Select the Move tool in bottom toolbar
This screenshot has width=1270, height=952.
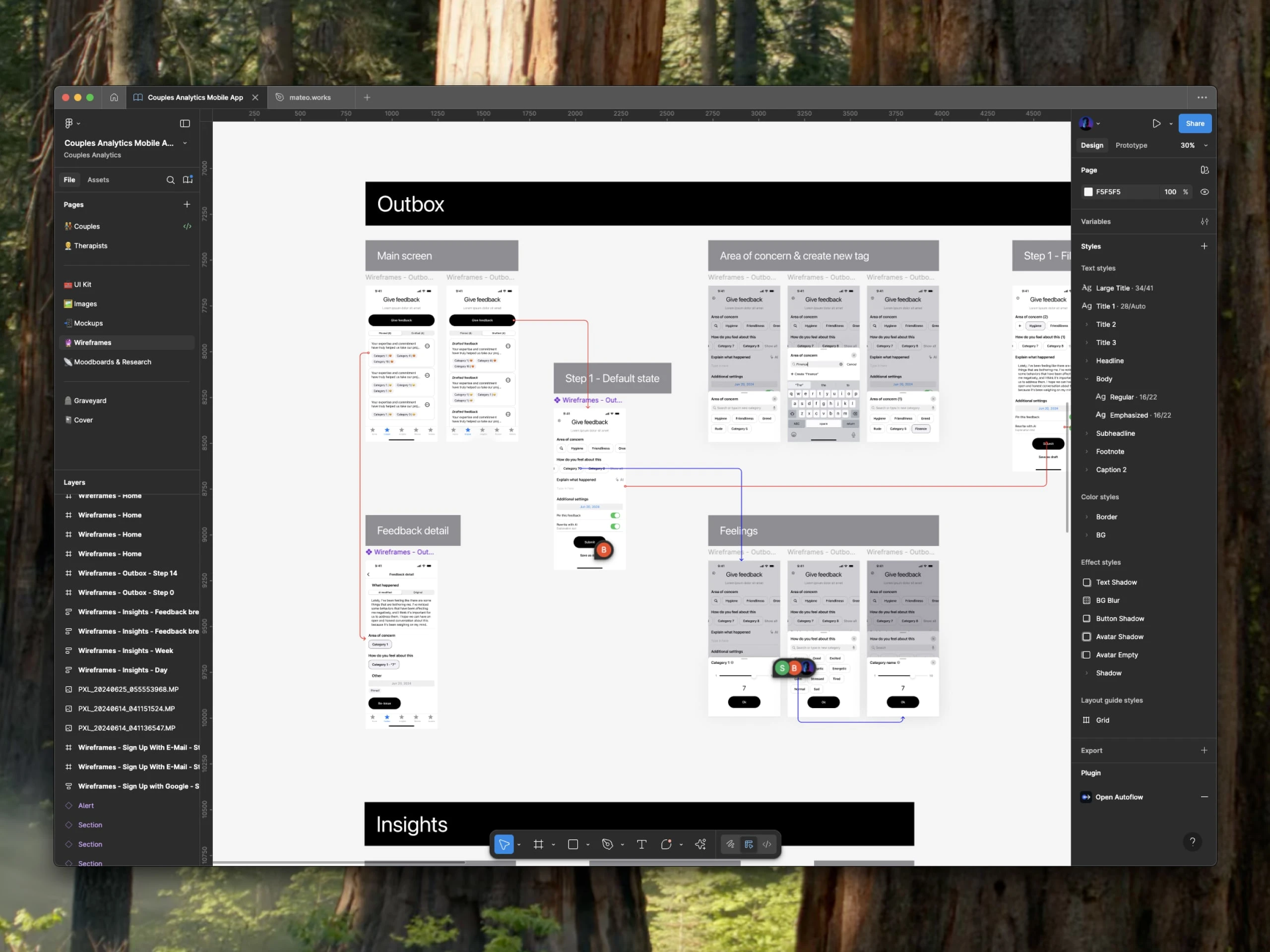click(x=504, y=844)
